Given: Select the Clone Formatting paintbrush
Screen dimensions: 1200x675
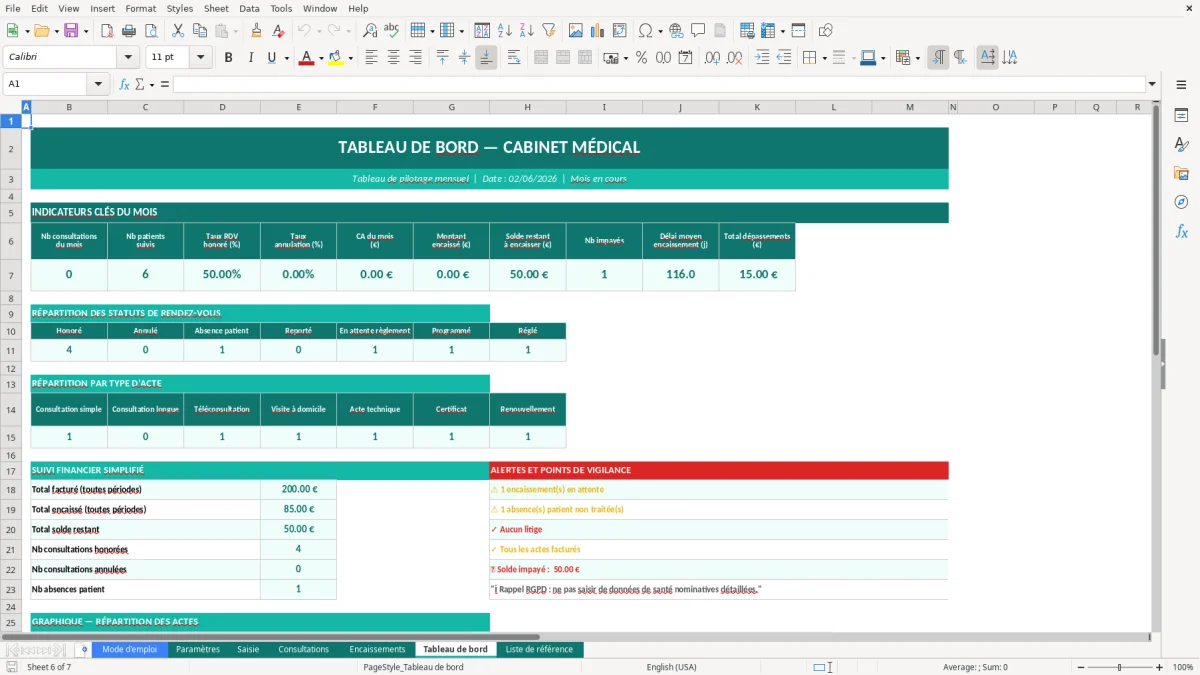Looking at the screenshot, I should pos(257,31).
